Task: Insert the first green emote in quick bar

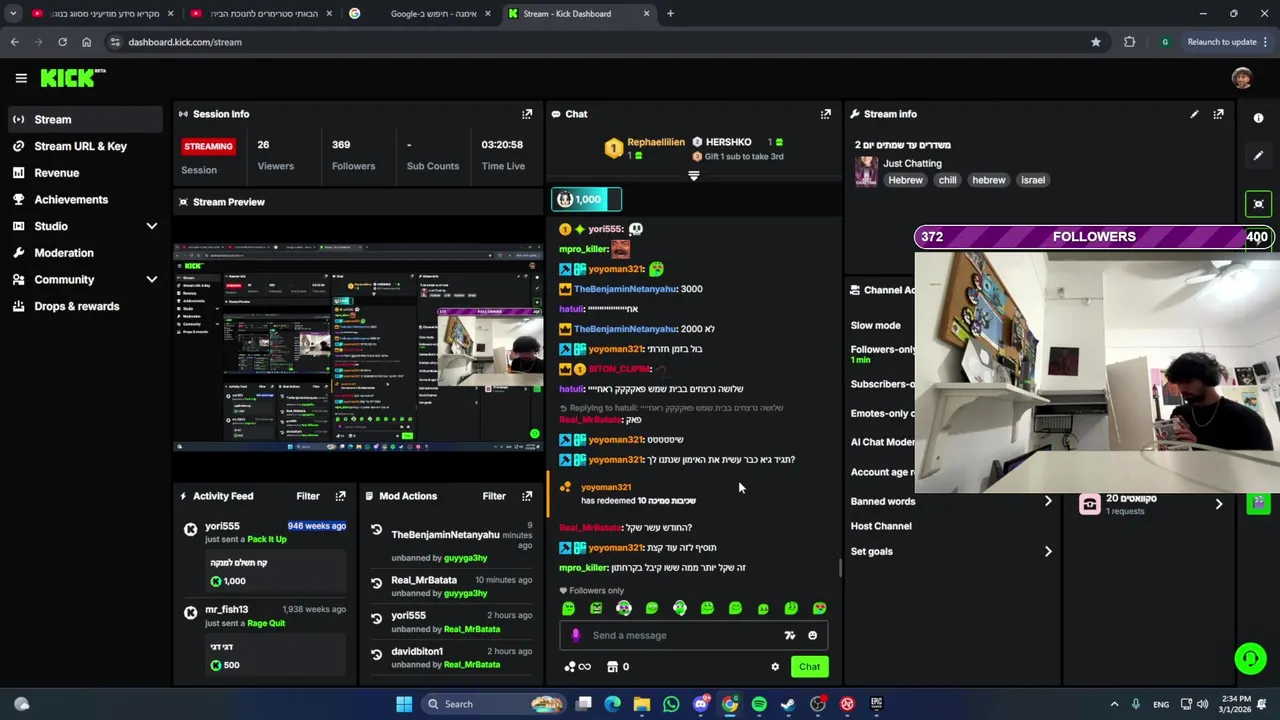Action: coord(568,608)
